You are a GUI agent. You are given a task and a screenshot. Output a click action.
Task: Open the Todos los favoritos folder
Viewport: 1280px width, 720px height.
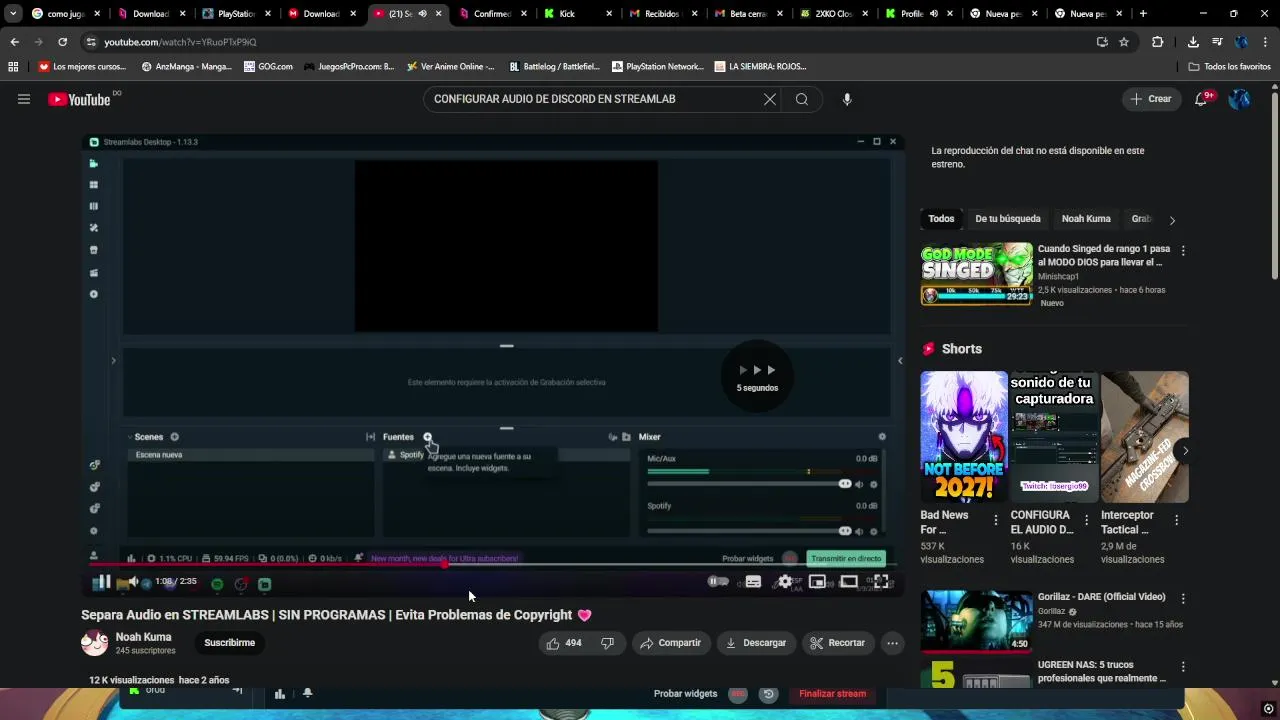(x=1230, y=67)
